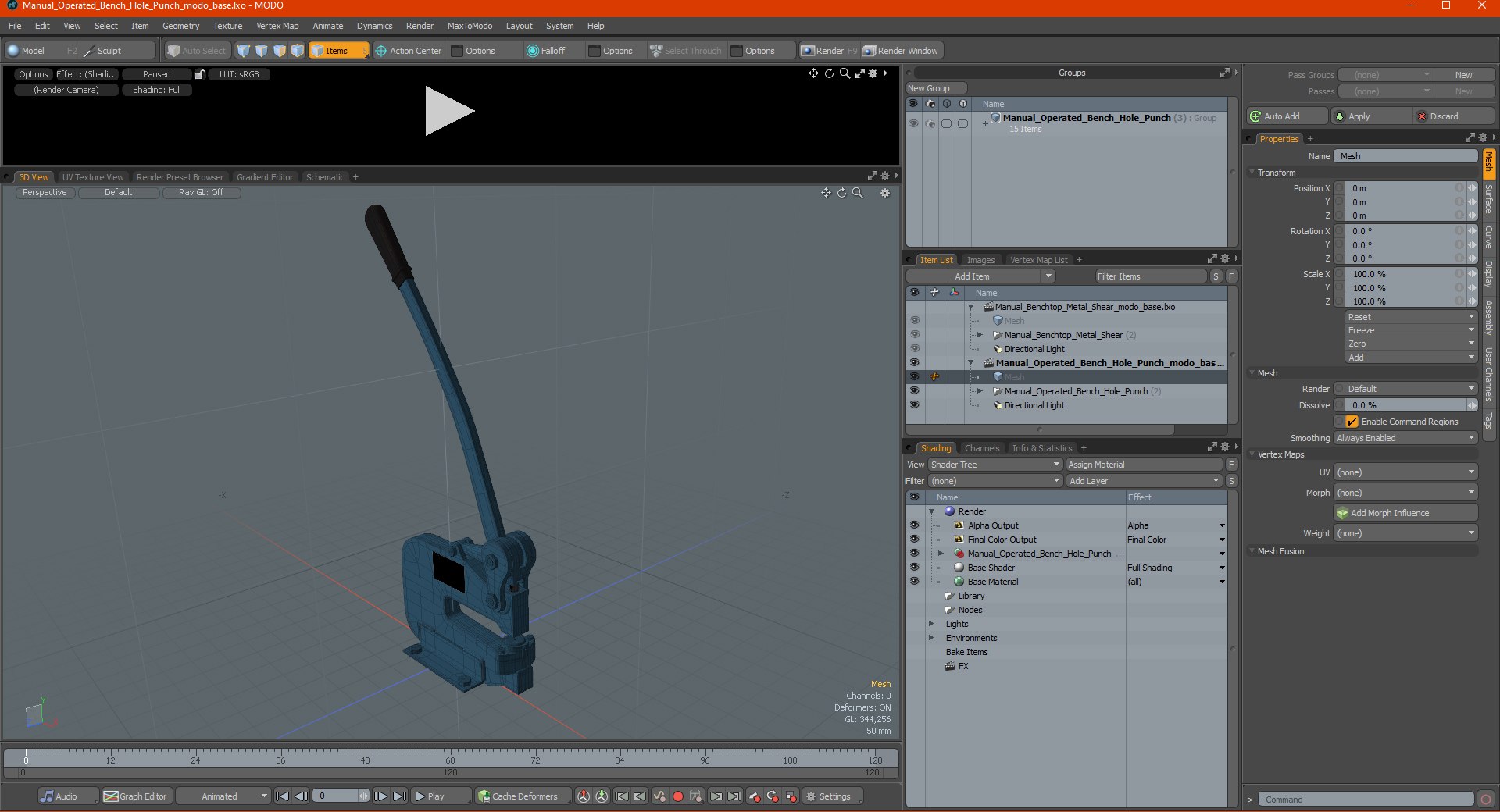Image resolution: width=1500 pixels, height=812 pixels.
Task: Click the Apply button
Action: coord(1372,116)
